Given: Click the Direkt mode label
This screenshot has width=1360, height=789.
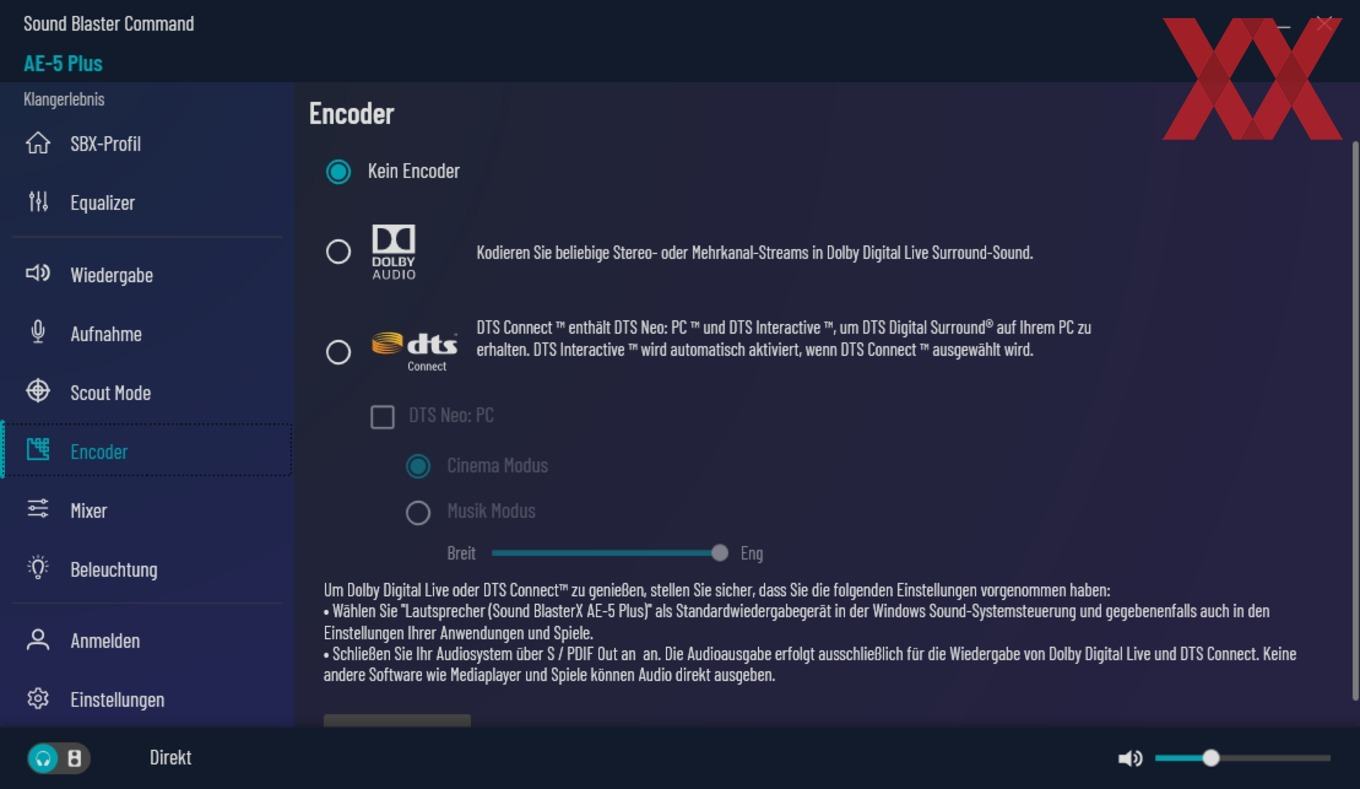Looking at the screenshot, I should pos(170,757).
